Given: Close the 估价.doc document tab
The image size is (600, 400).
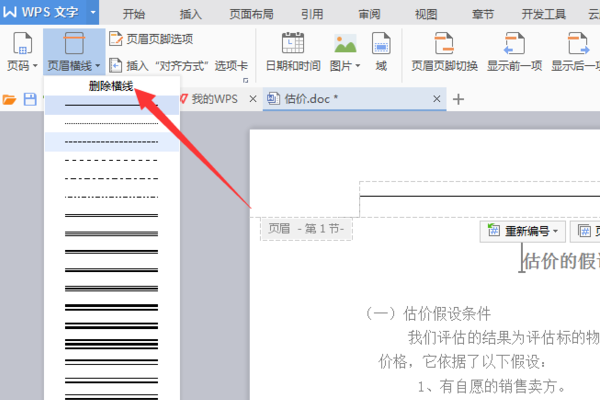Looking at the screenshot, I should click(x=437, y=99).
